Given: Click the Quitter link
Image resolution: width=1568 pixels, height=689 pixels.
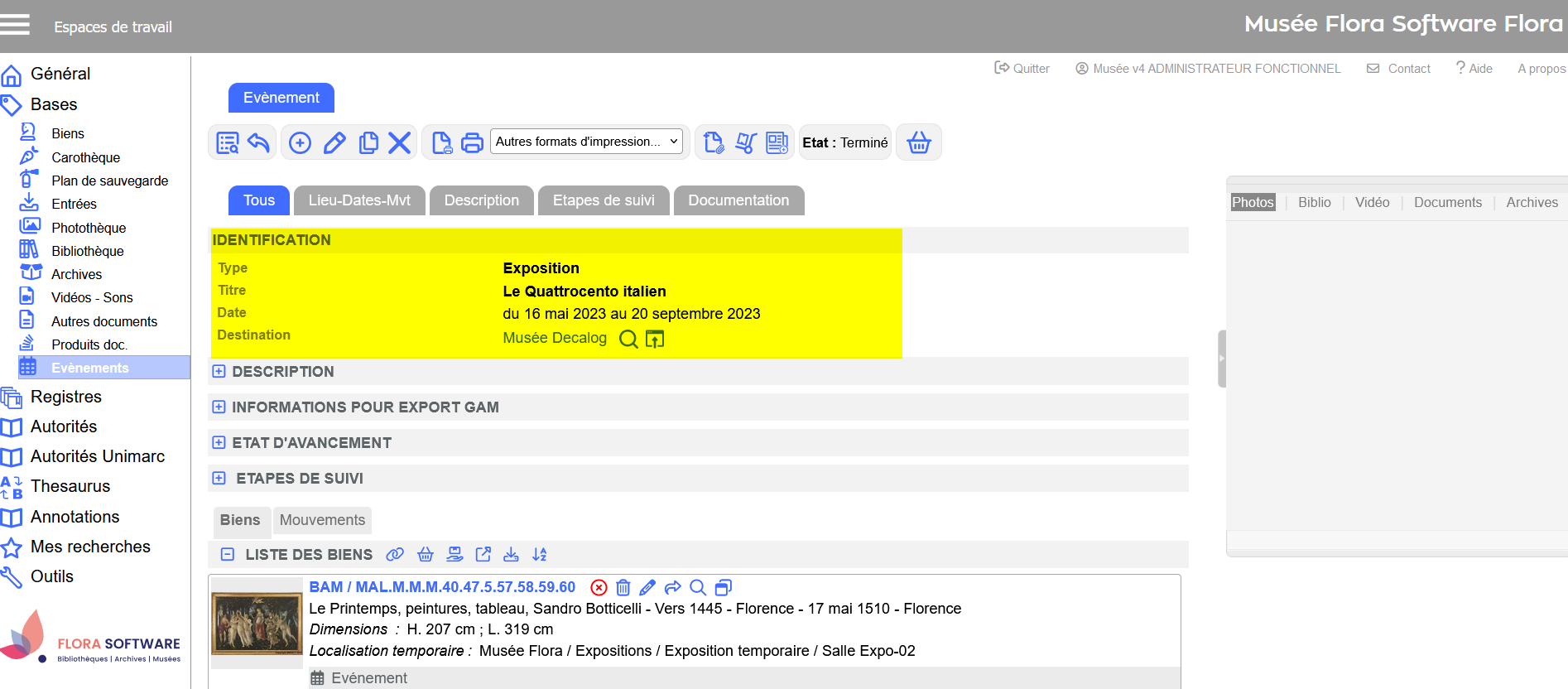Looking at the screenshot, I should coord(1022,69).
